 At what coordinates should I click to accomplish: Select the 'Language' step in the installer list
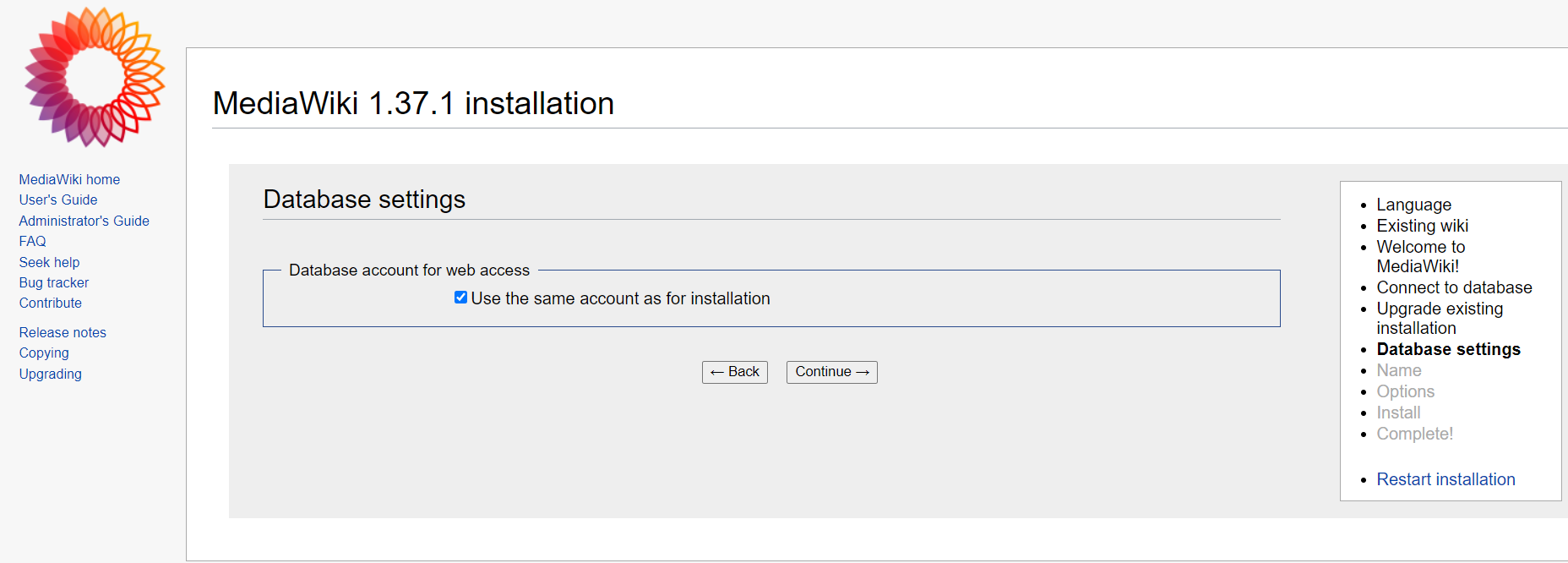1413,205
